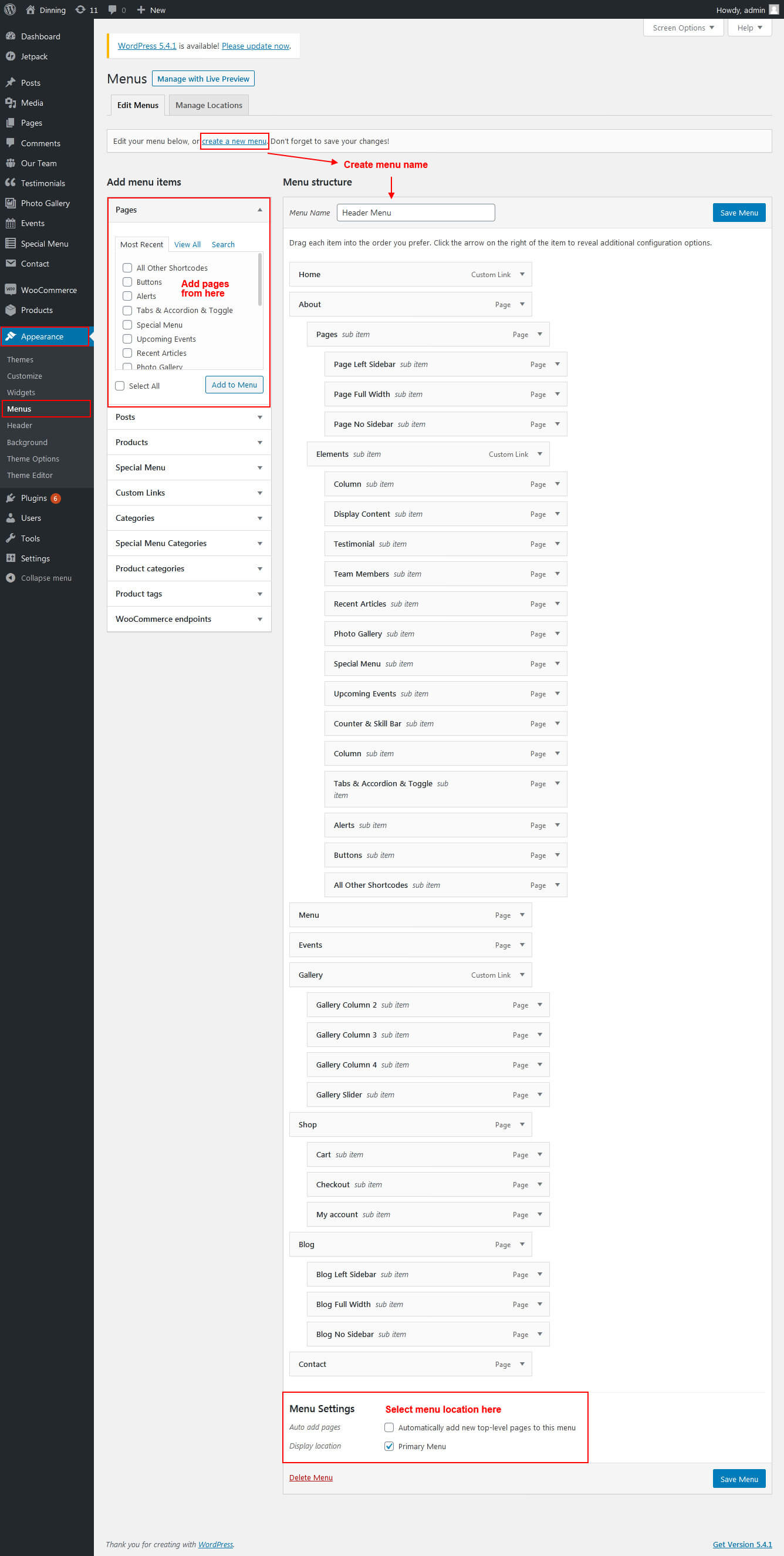
Task: Switch to Manage Locations tab
Action: [208, 105]
